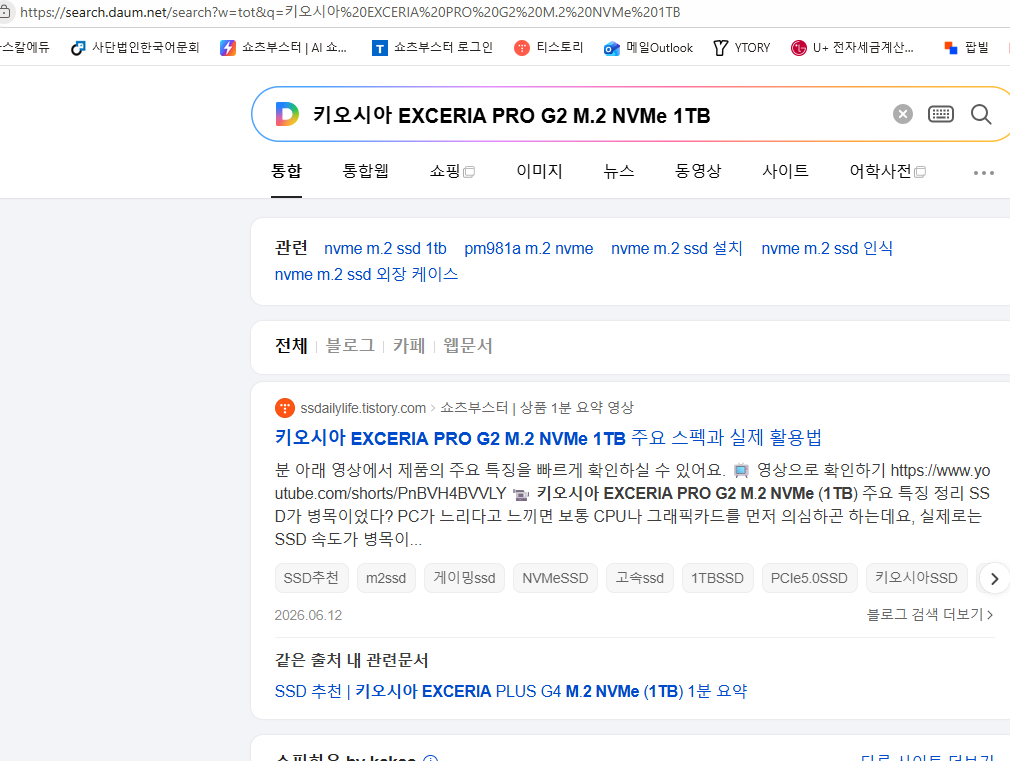1010x761 pixels.
Task: Open U+ 전자세금계산 bookmark
Action: [x=852, y=48]
